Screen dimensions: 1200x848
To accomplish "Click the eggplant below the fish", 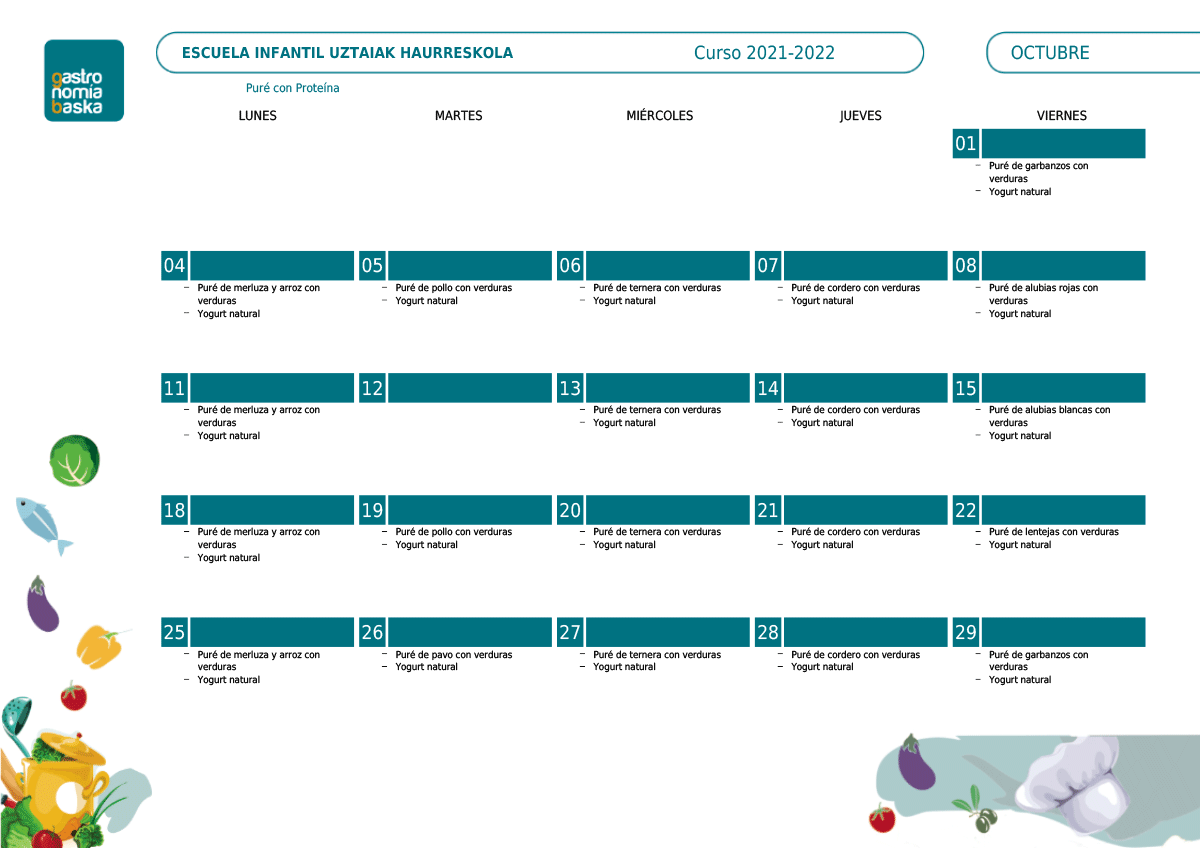I will tap(42, 604).
